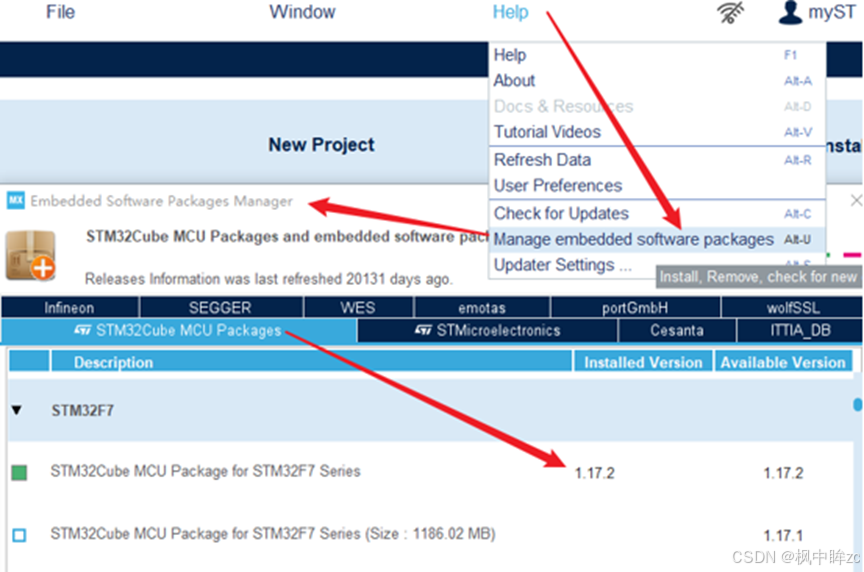Collapse the STM32F7 group triangle

(17, 410)
